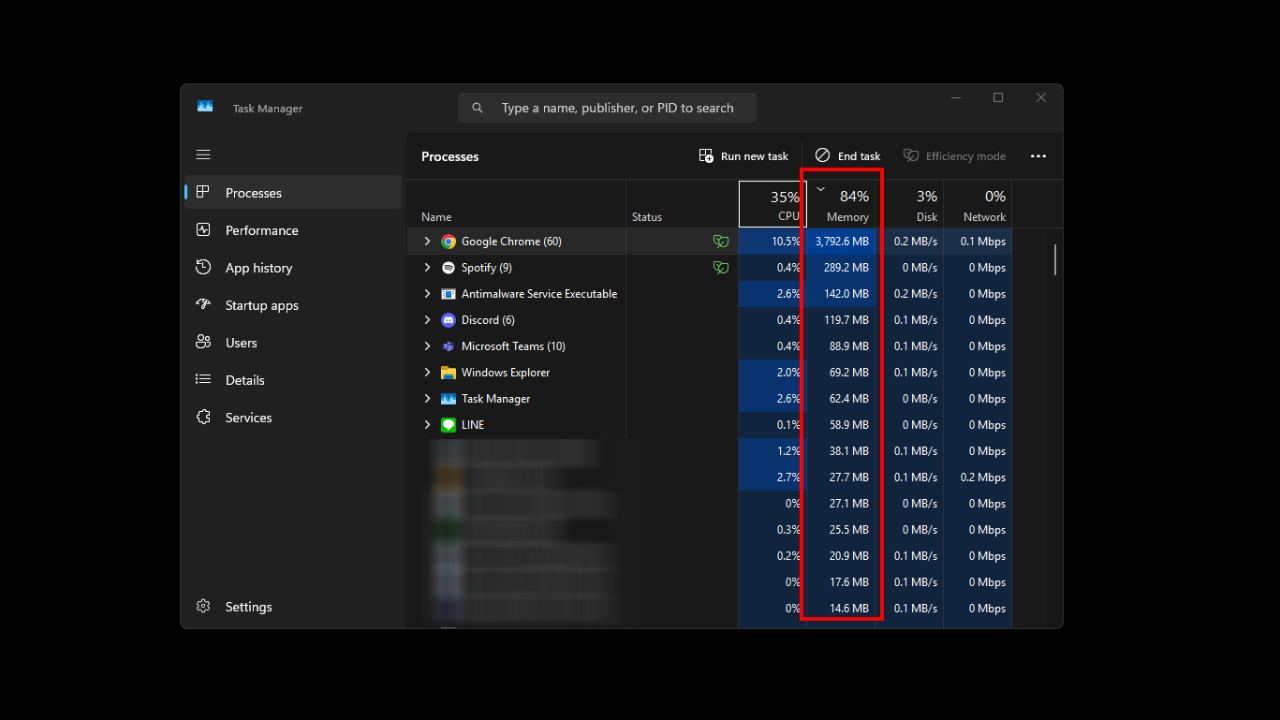Viewport: 1280px width, 720px height.
Task: Sort by the Name column header
Action: [517, 204]
